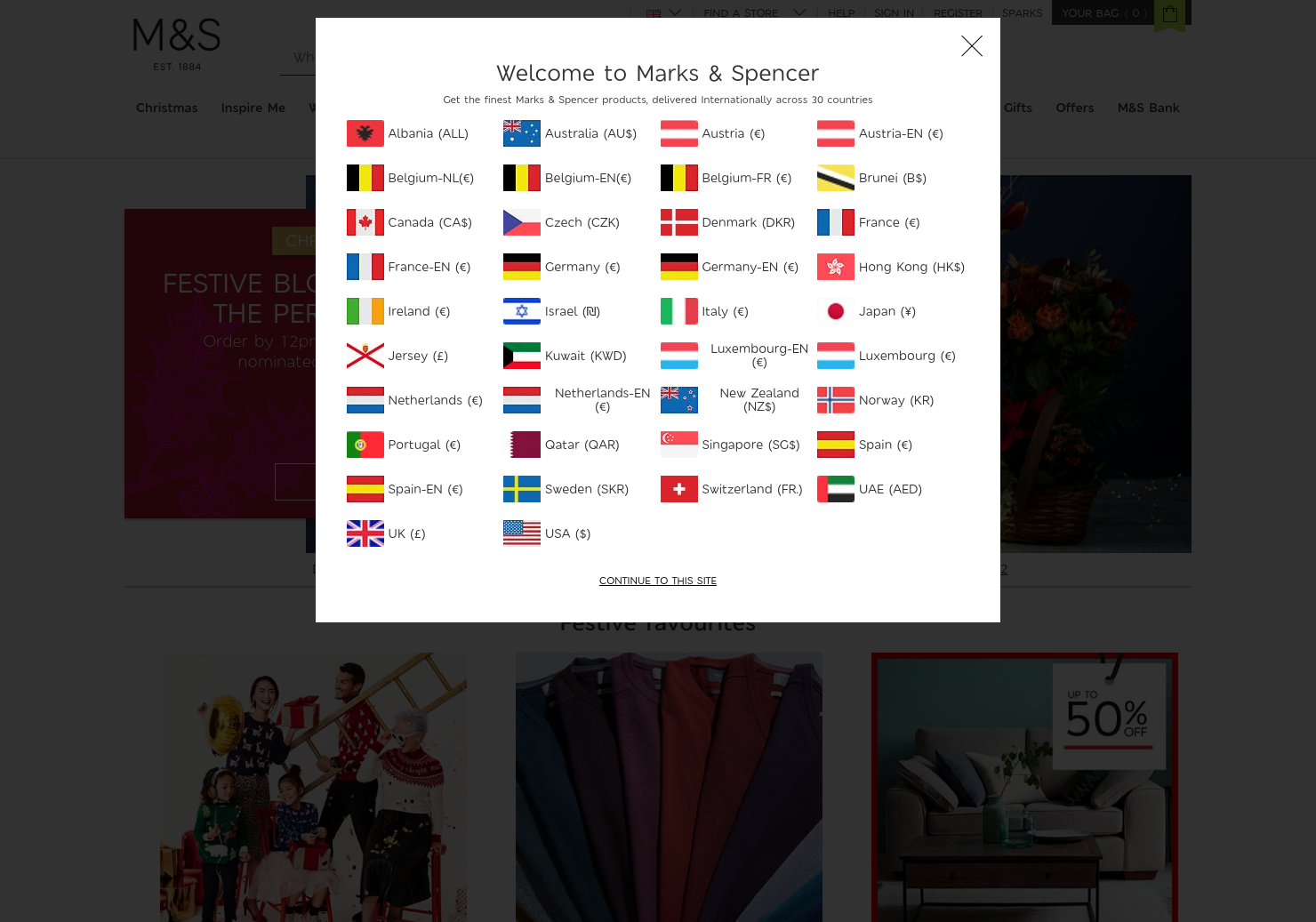Viewport: 1316px width, 922px height.
Task: Click Continue to this site link
Action: pyautogui.click(x=658, y=581)
